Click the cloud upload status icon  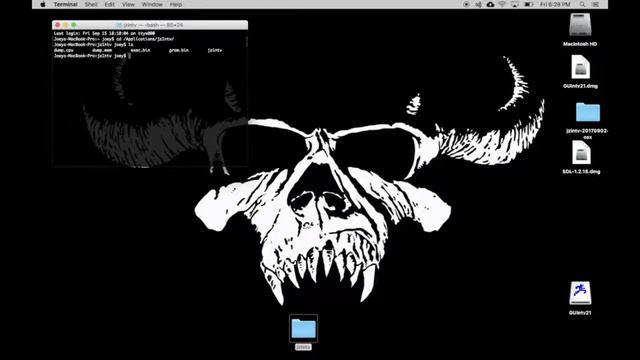coord(490,4)
